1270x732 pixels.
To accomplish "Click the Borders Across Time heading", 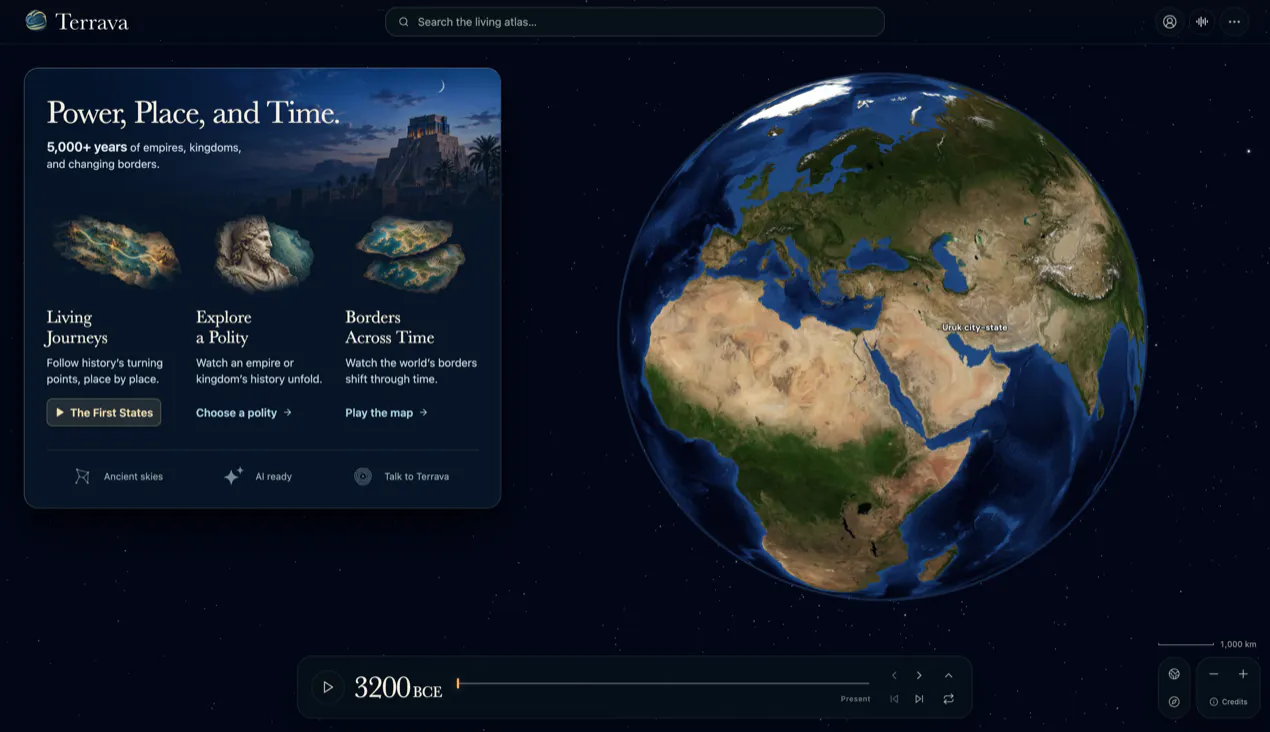I will 390,327.
